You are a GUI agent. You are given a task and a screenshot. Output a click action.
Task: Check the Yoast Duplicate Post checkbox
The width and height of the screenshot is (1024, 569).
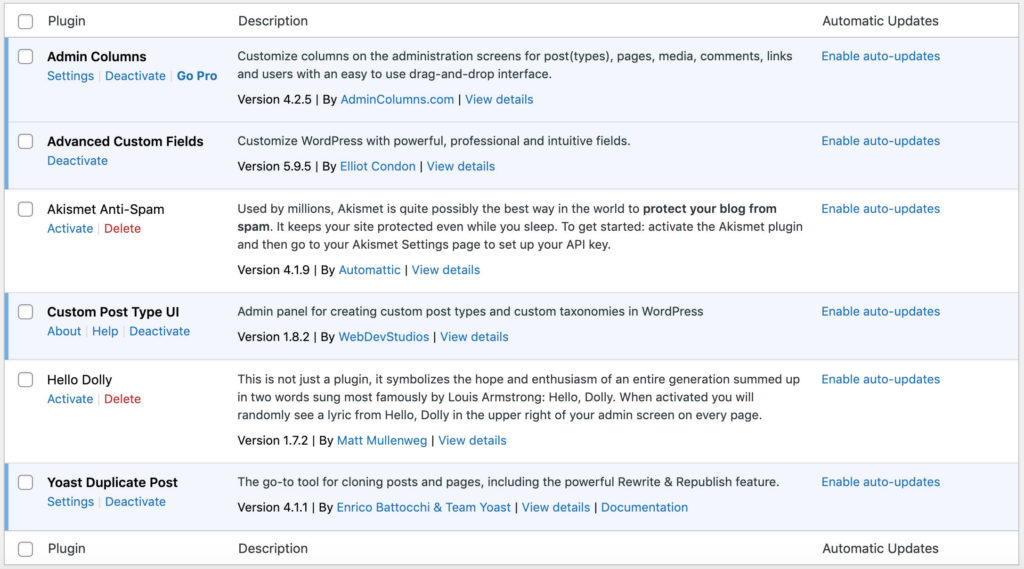pos(25,482)
